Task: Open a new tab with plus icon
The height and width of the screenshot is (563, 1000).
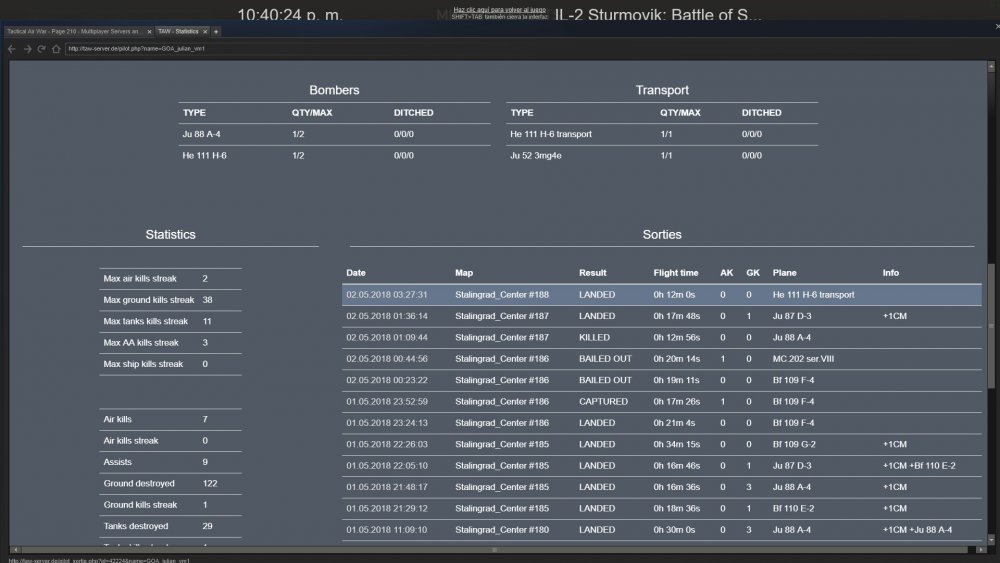Action: tap(217, 32)
